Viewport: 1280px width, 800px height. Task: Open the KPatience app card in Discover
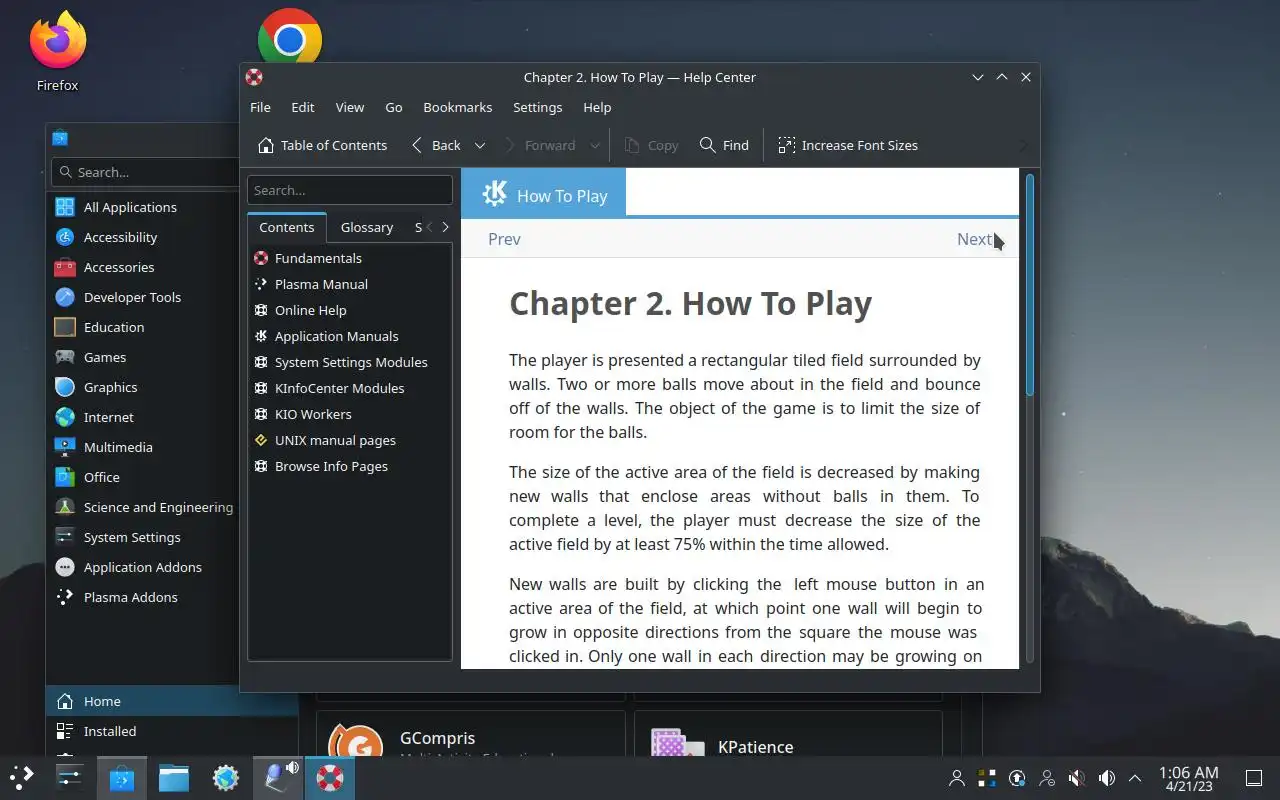click(x=788, y=734)
